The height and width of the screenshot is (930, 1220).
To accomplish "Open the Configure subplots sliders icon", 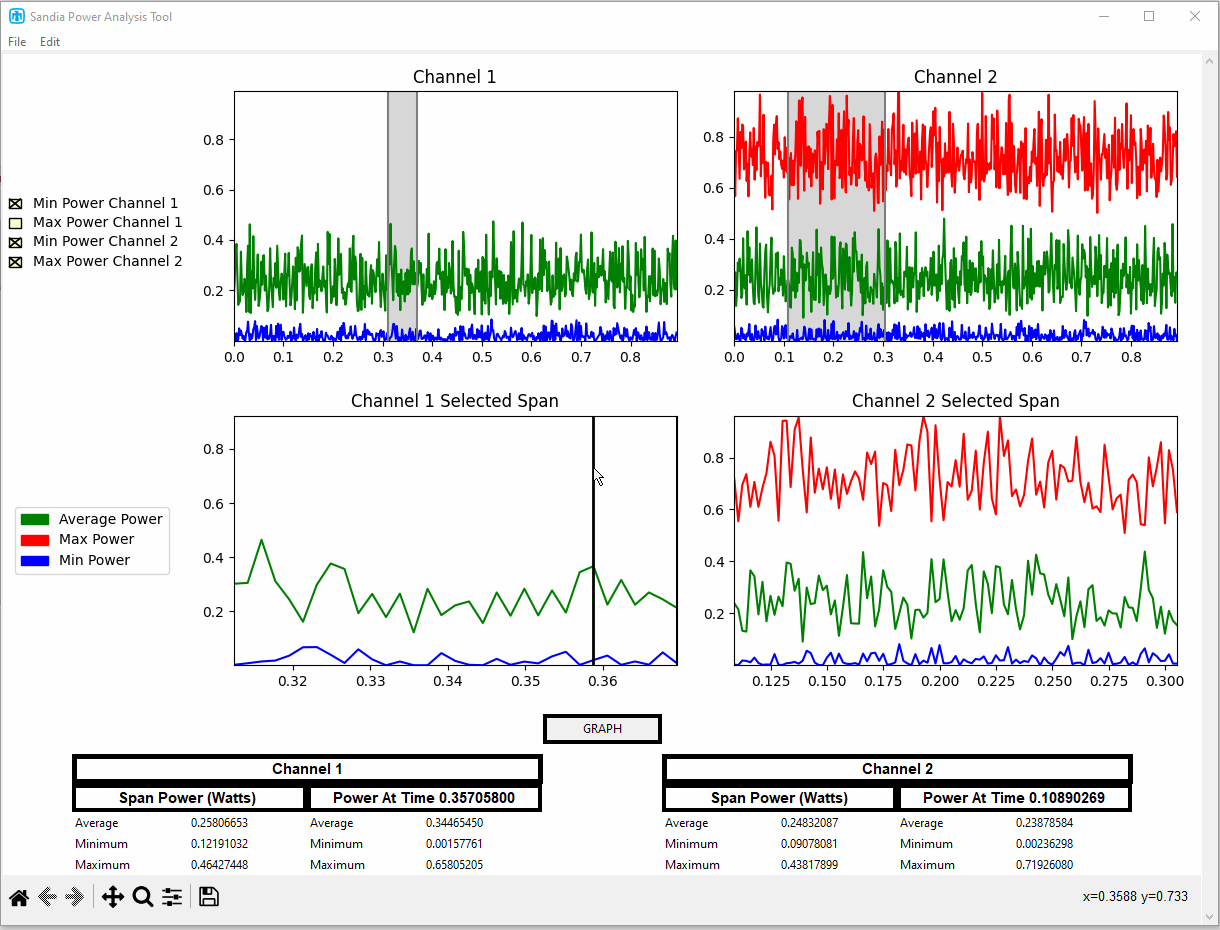I will (172, 897).
